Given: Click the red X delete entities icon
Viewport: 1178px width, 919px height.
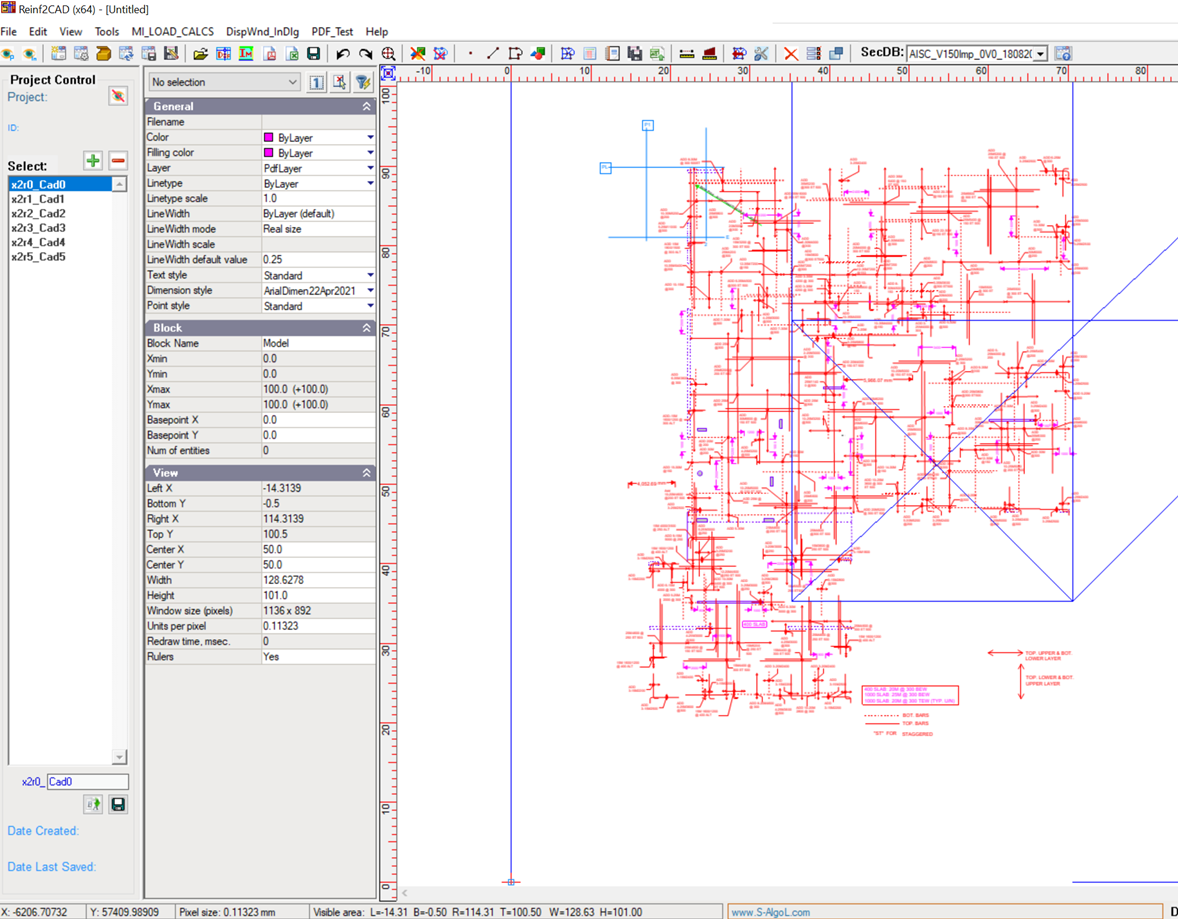Looking at the screenshot, I should point(791,53).
